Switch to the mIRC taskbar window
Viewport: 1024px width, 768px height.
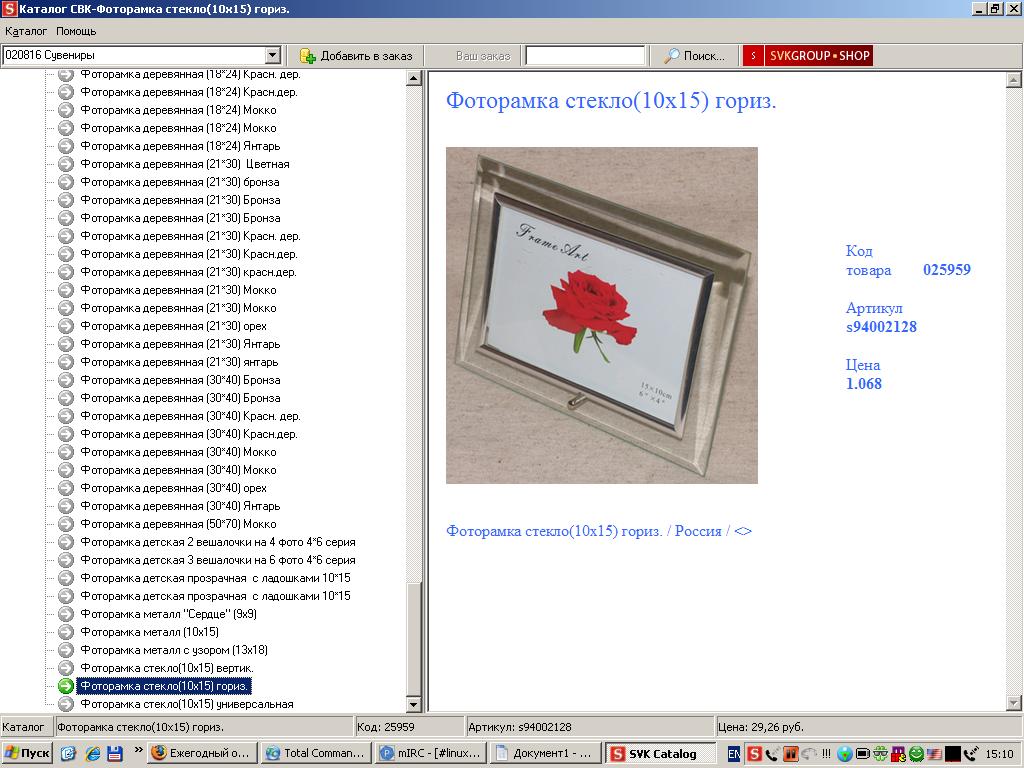coord(432,753)
